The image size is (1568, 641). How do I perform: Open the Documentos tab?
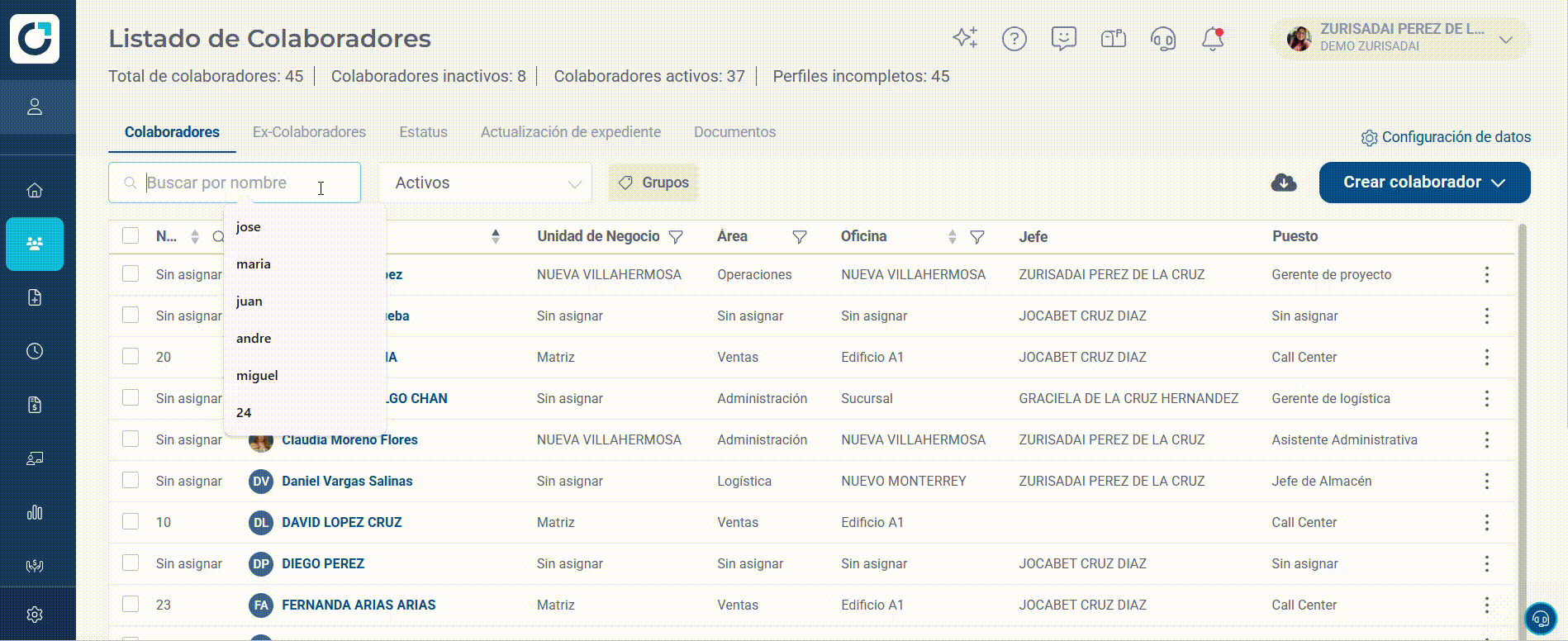click(734, 132)
